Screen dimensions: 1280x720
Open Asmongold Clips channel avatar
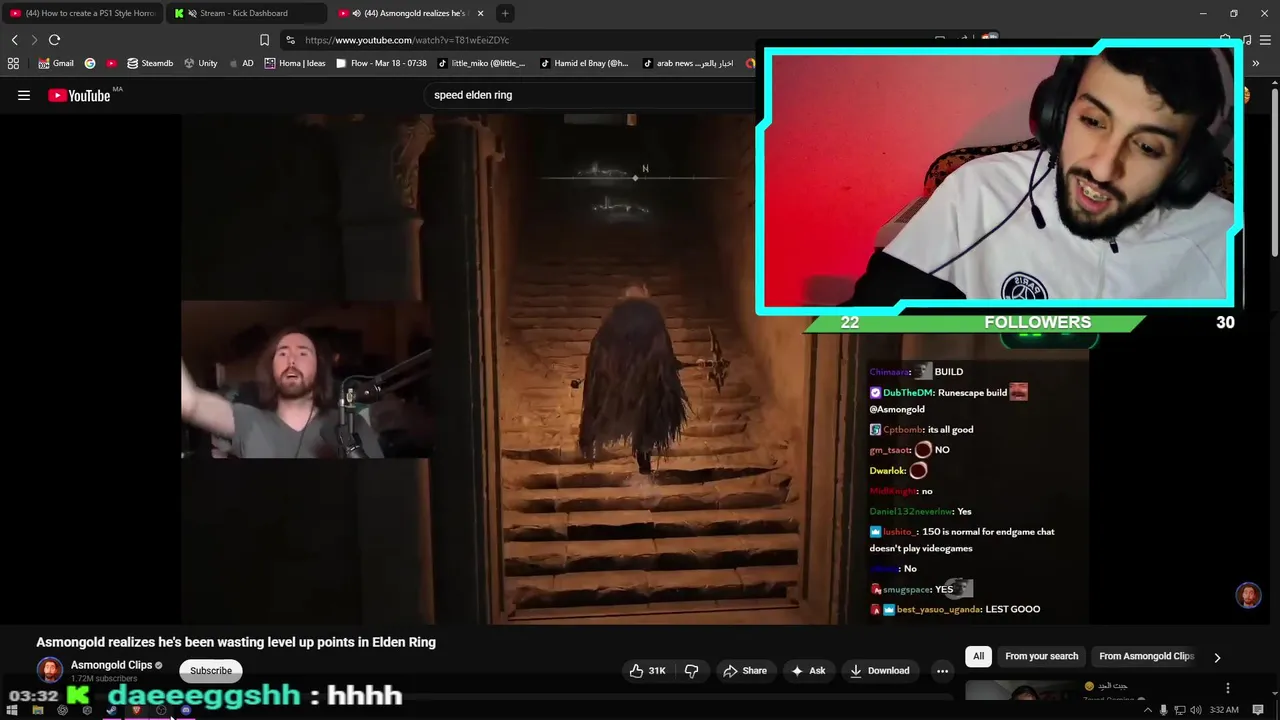coord(50,670)
